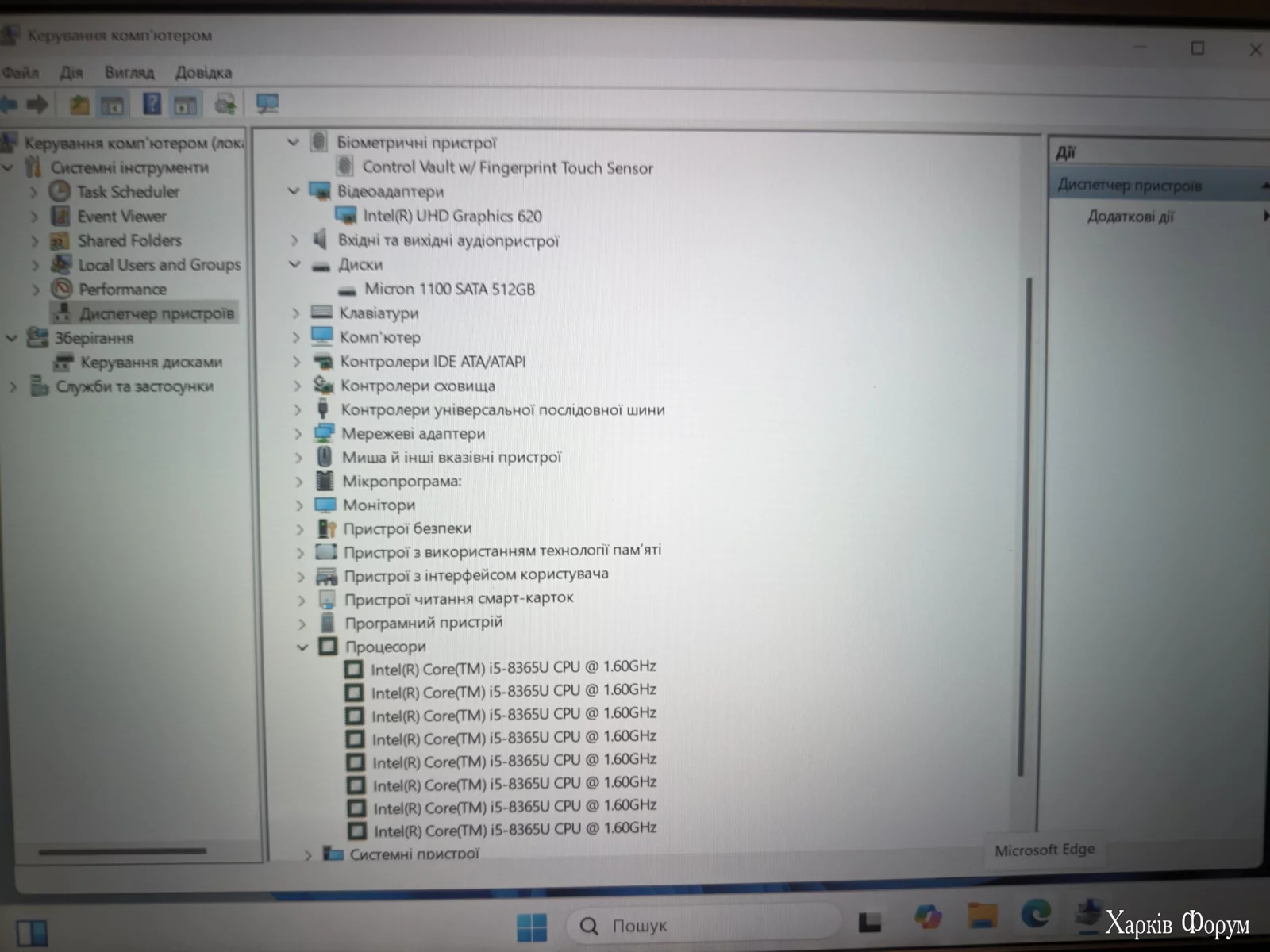The height and width of the screenshot is (952, 1270).
Task: Click the left tree horizontal scrollbar
Action: coord(123,851)
